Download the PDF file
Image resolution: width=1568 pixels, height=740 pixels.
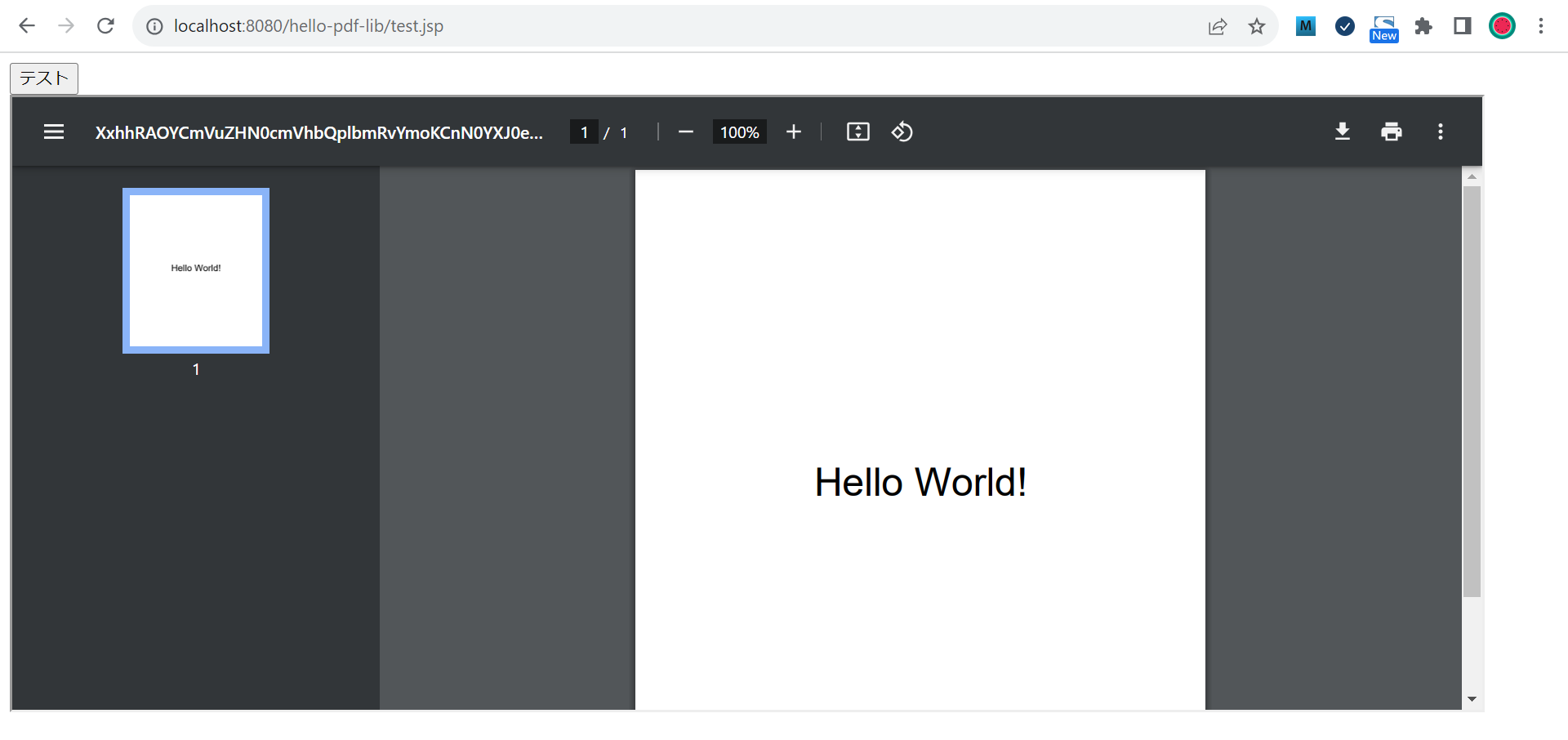pyautogui.click(x=1343, y=132)
